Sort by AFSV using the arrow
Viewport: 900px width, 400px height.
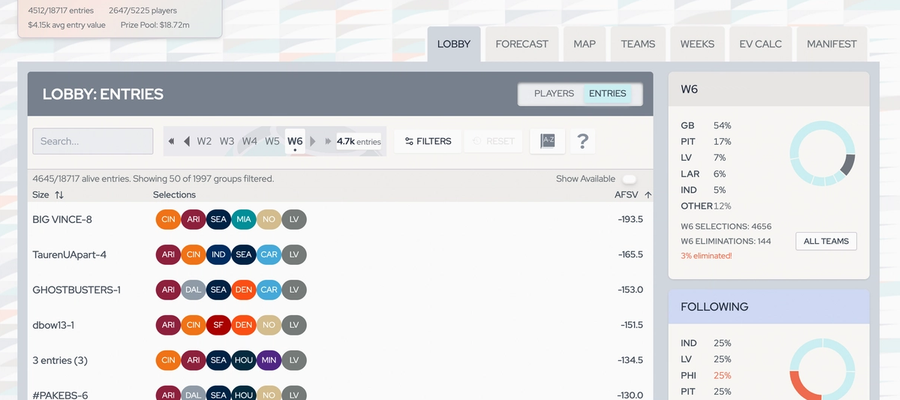648,195
